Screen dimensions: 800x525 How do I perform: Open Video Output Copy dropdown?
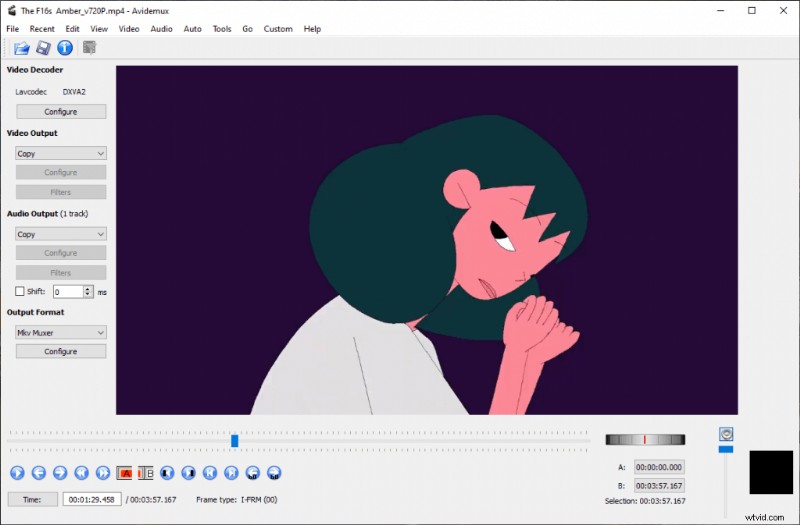pyautogui.click(x=61, y=154)
